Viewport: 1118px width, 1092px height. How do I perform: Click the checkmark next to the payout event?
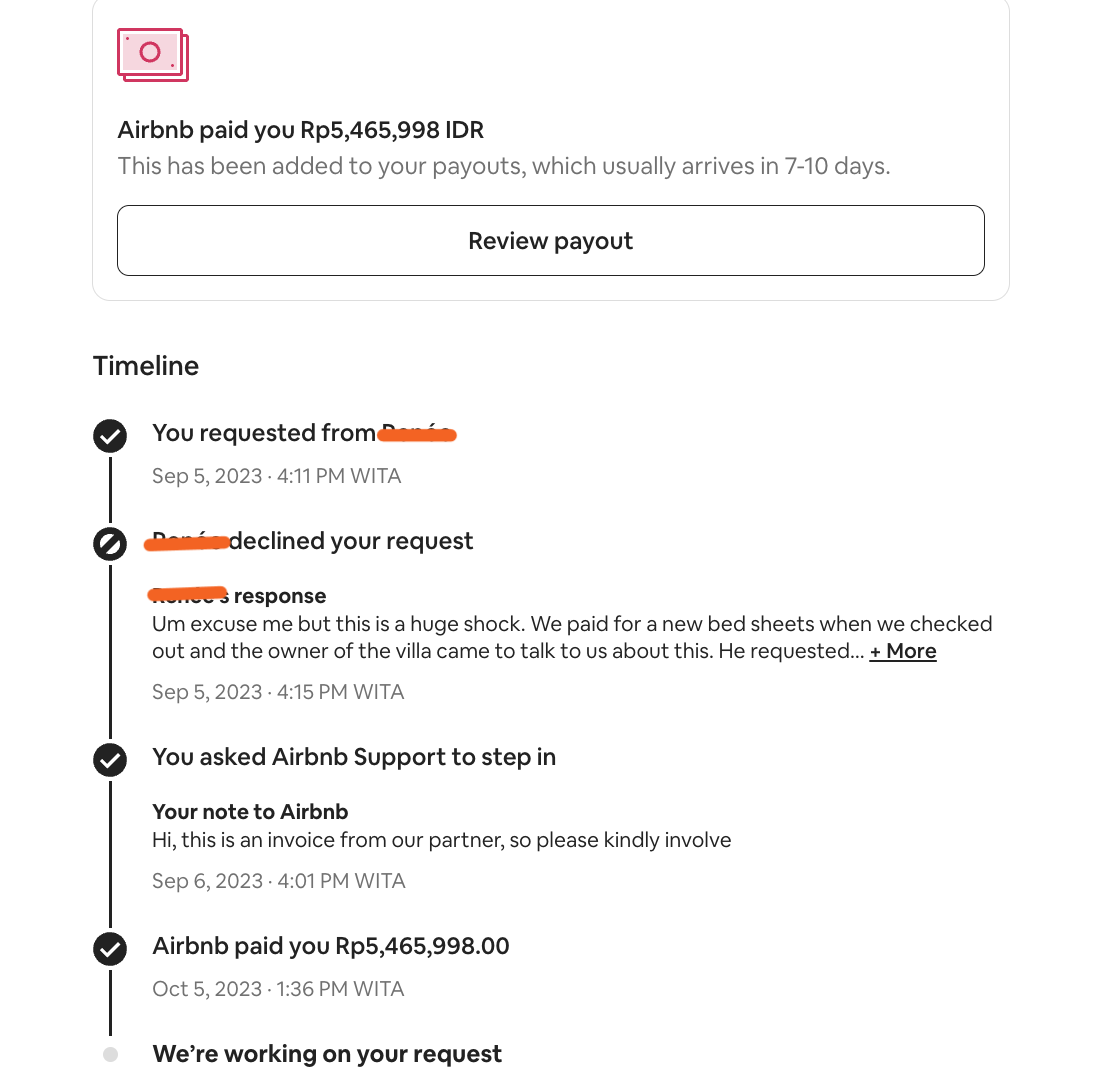pyautogui.click(x=110, y=949)
